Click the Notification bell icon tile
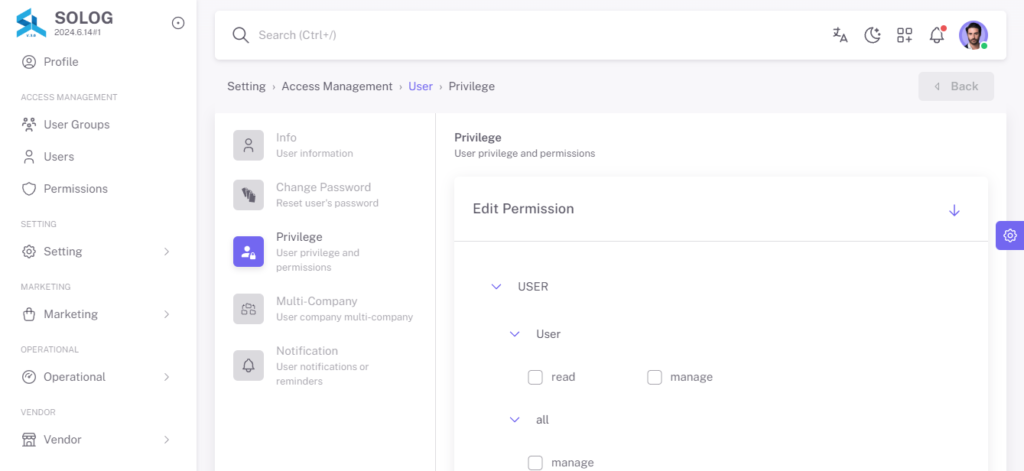Image resolution: width=1024 pixels, height=471 pixels. point(249,366)
